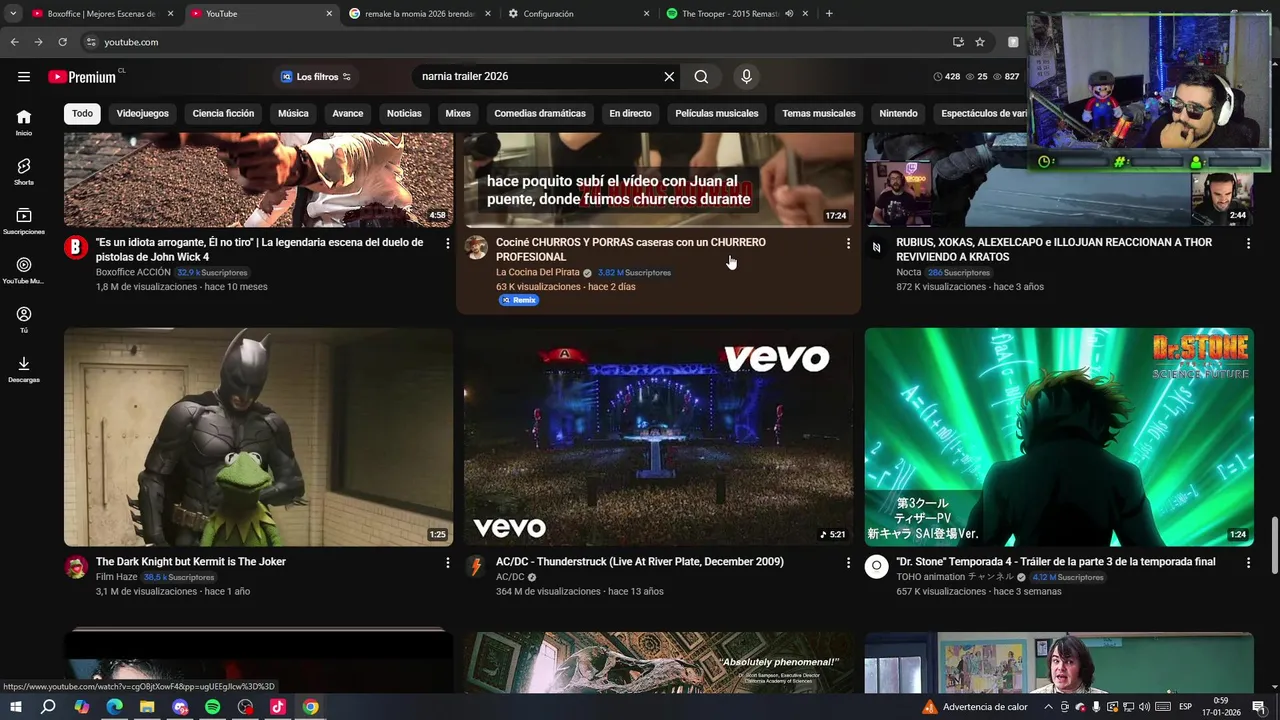Open the AC/DC Thunderstruck vevo thumbnail
This screenshot has width=1280, height=720.
658,437
